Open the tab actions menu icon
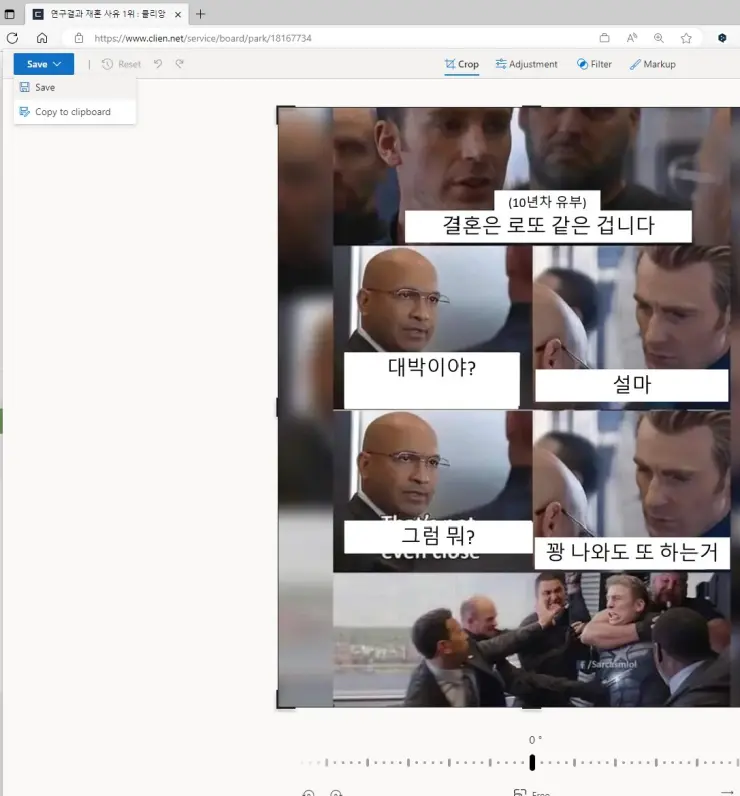Viewport: 740px width, 796px height. coord(9,14)
